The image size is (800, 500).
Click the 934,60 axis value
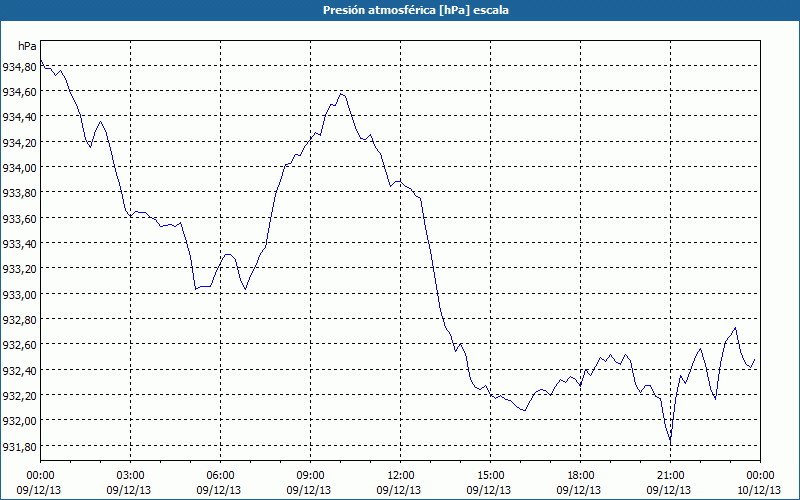pyautogui.click(x=19, y=92)
